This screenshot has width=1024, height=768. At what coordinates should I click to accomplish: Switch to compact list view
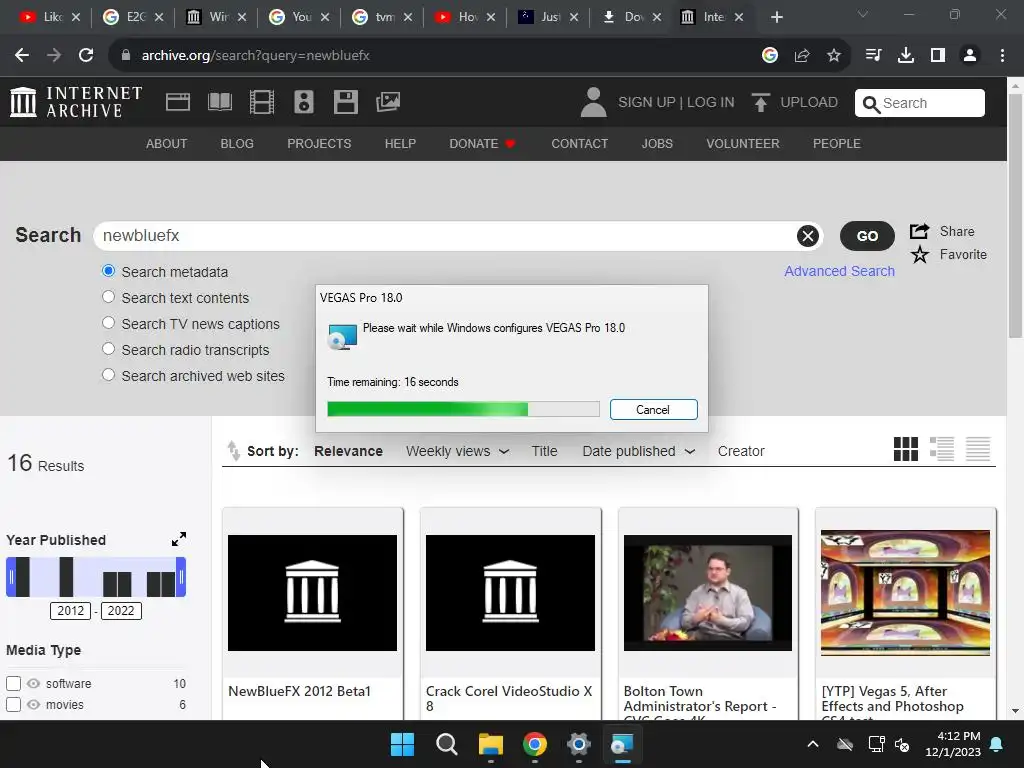[x=978, y=449]
